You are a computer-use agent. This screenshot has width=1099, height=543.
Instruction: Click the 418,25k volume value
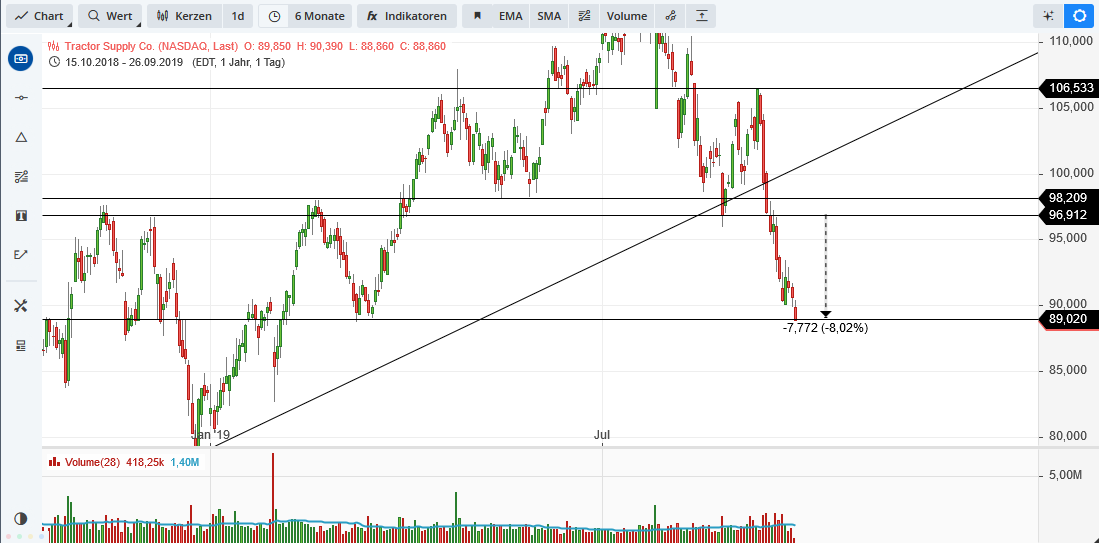tap(145, 462)
